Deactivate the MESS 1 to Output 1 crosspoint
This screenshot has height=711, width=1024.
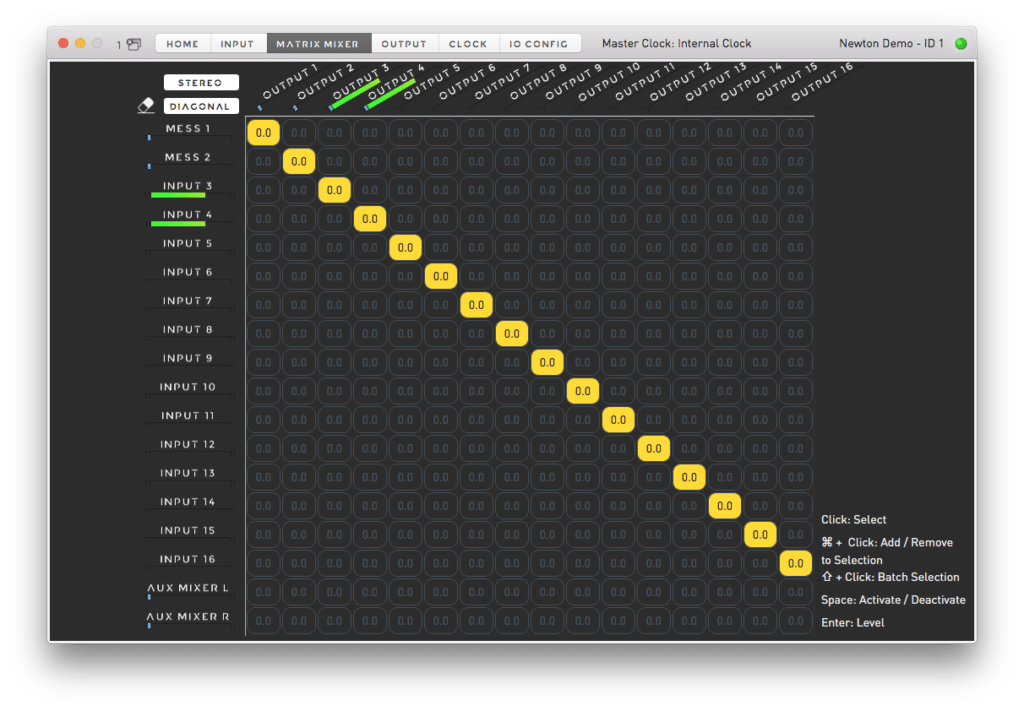pos(263,133)
